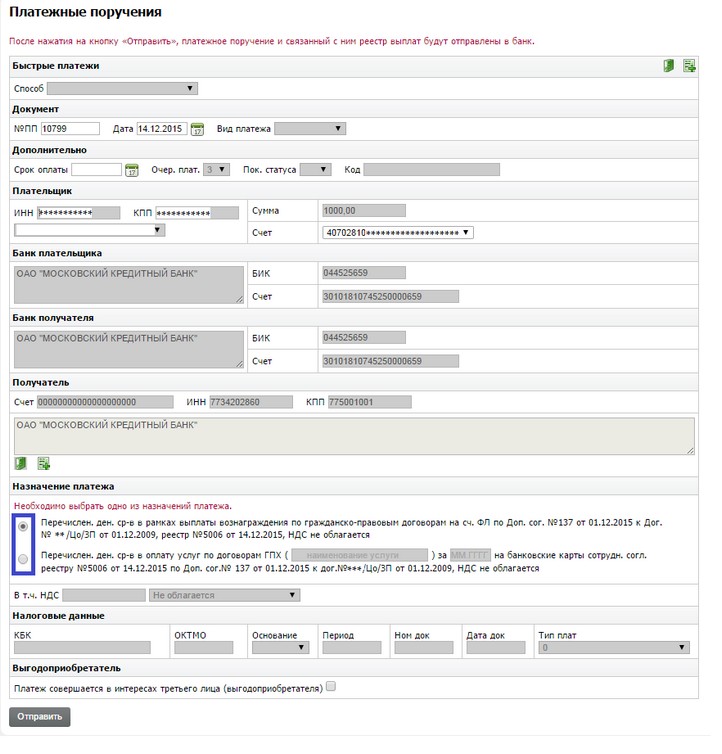
Task: Click the Код input field
Action: tap(431, 170)
